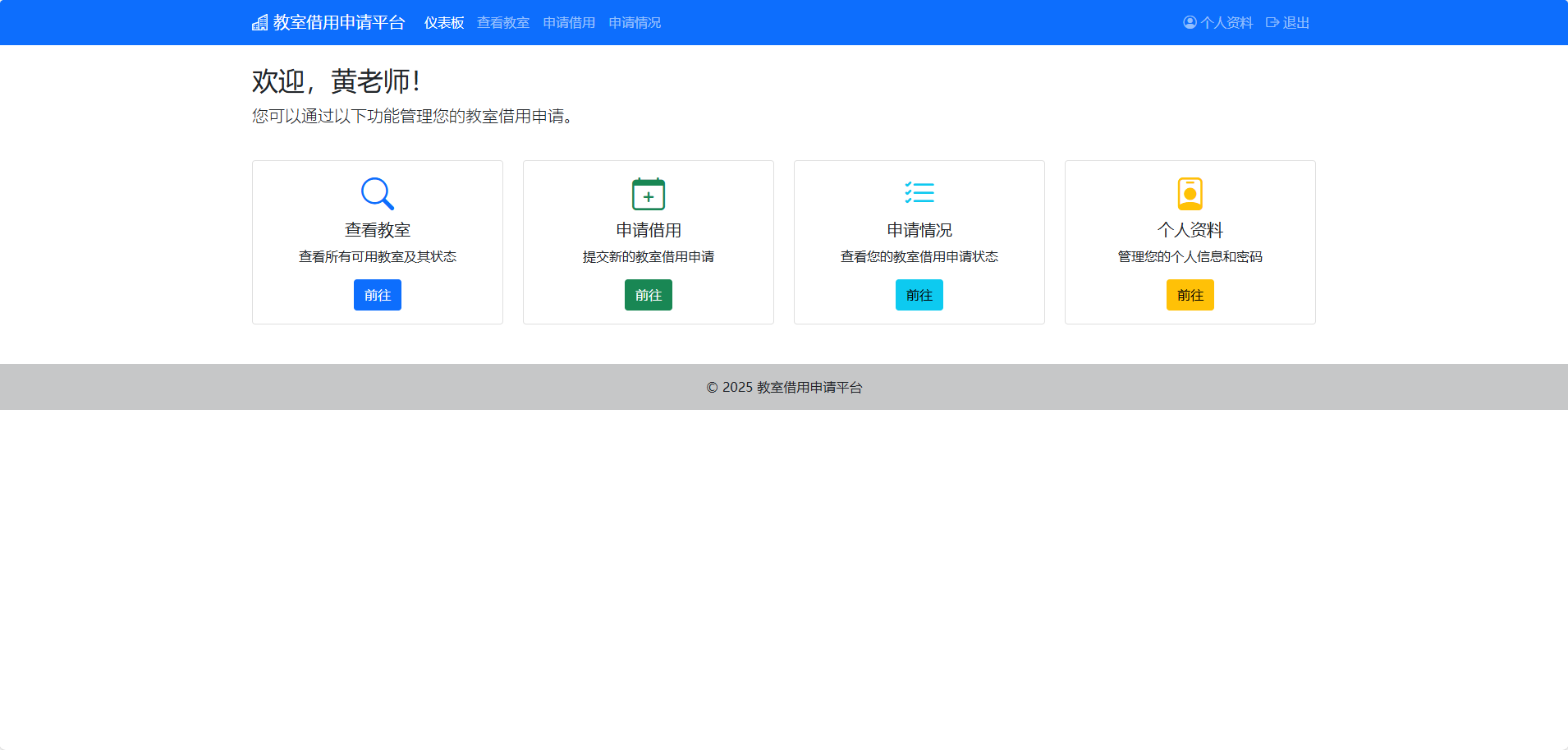Open 申请借用 in the navbar

[569, 23]
